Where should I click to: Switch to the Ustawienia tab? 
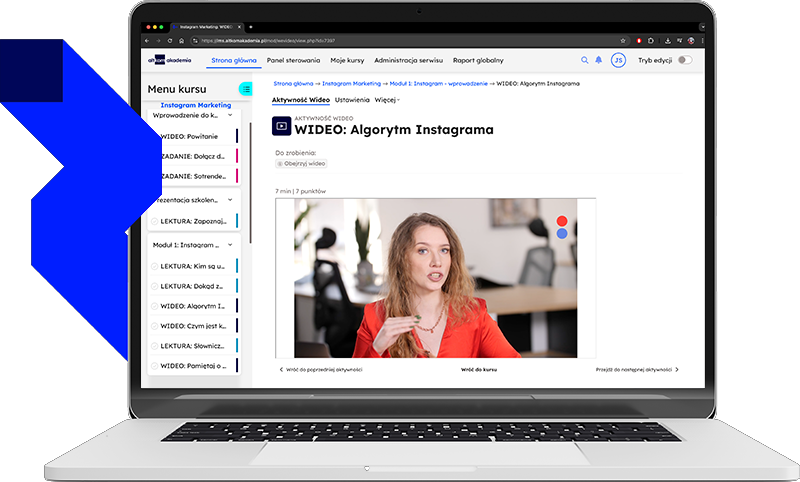[x=349, y=100]
